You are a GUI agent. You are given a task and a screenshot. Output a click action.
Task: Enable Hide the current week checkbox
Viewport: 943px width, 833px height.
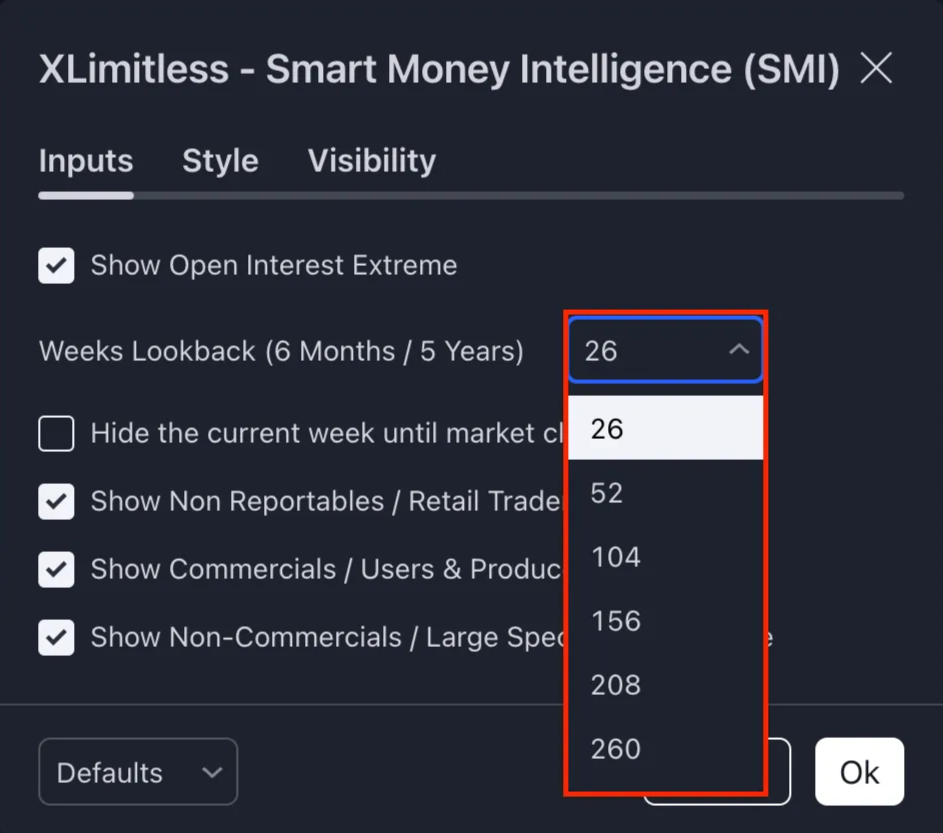tap(57, 434)
